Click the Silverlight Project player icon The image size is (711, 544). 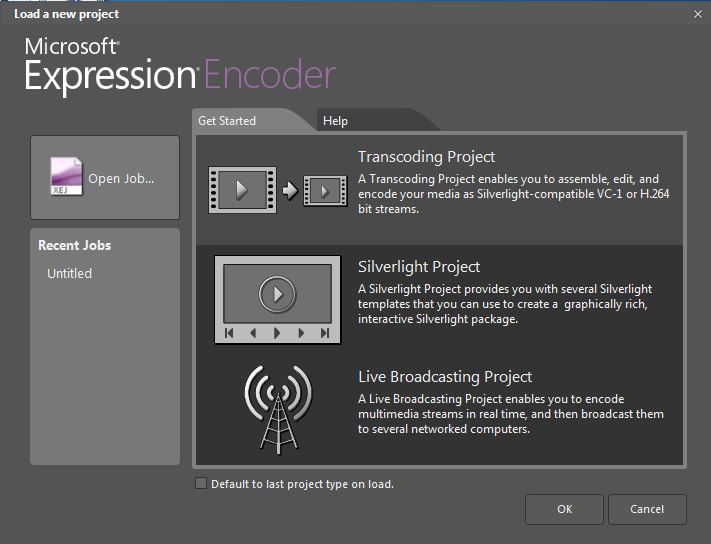point(278,300)
